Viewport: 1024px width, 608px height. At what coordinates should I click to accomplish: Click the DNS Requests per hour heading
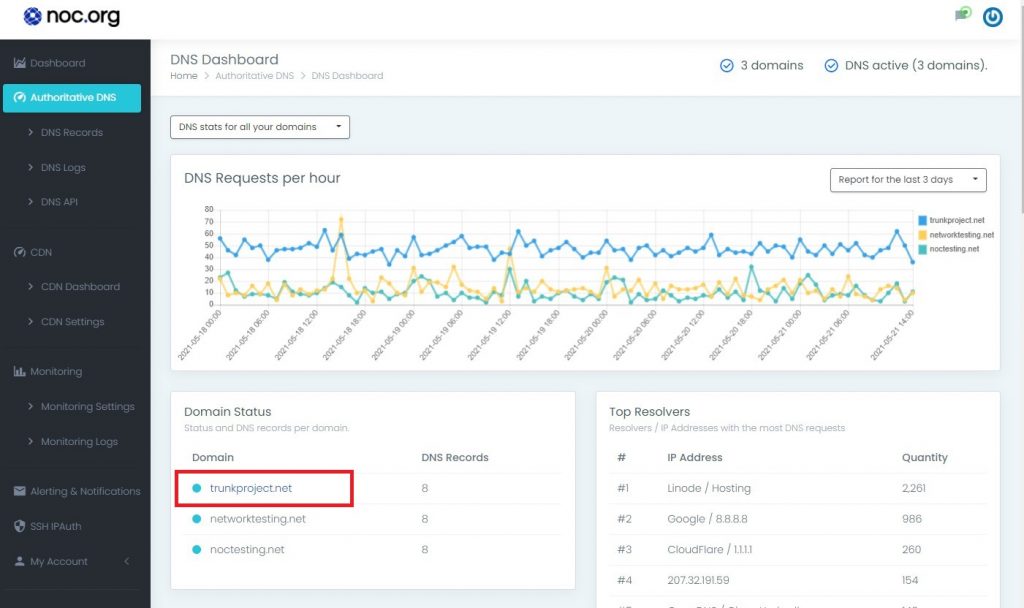coord(262,178)
